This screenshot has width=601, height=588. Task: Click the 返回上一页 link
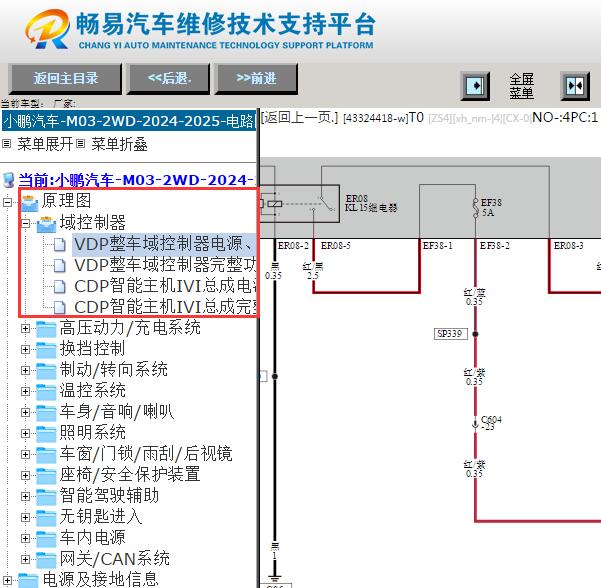pos(299,117)
